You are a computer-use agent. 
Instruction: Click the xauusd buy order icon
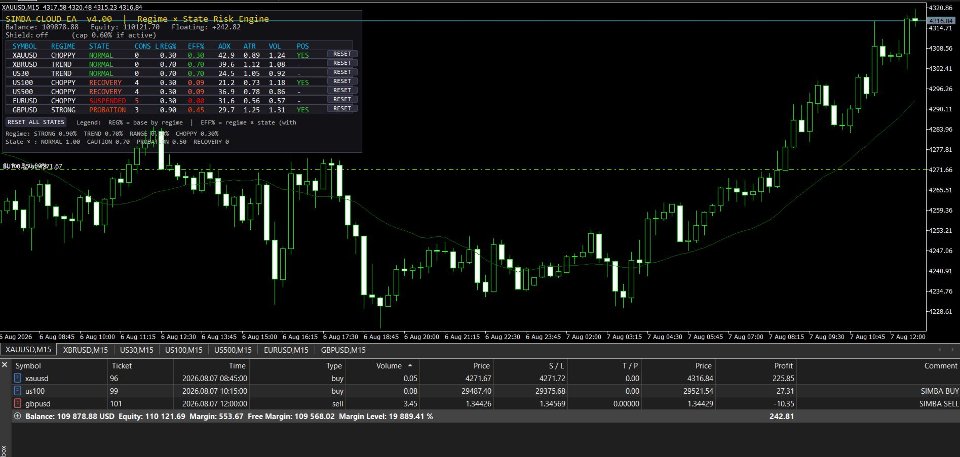pos(17,379)
